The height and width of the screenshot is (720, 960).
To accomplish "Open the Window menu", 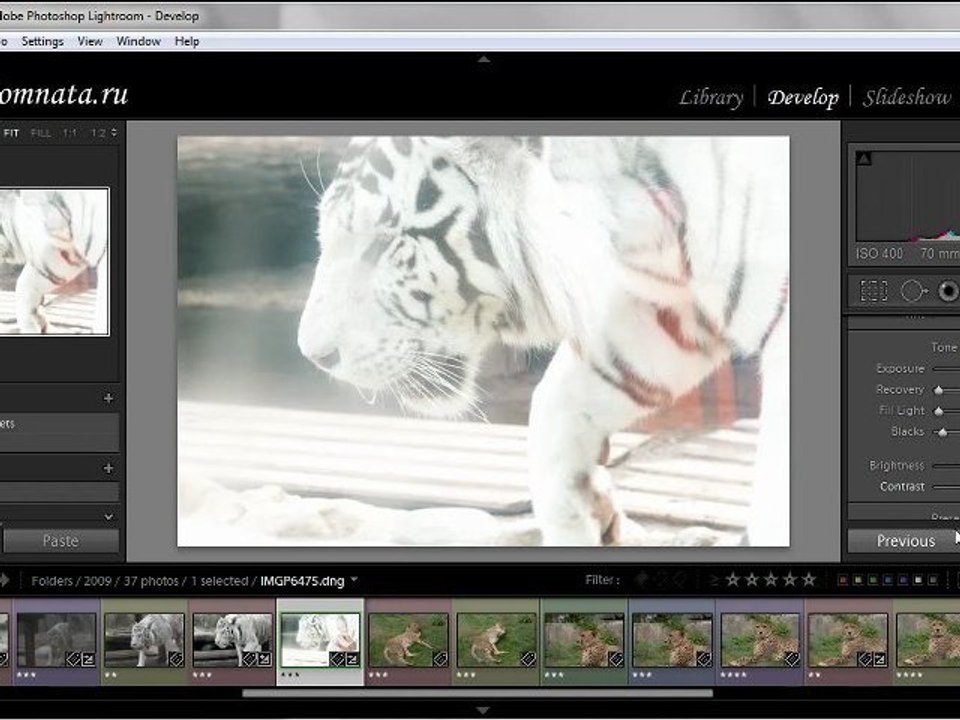I will (138, 41).
